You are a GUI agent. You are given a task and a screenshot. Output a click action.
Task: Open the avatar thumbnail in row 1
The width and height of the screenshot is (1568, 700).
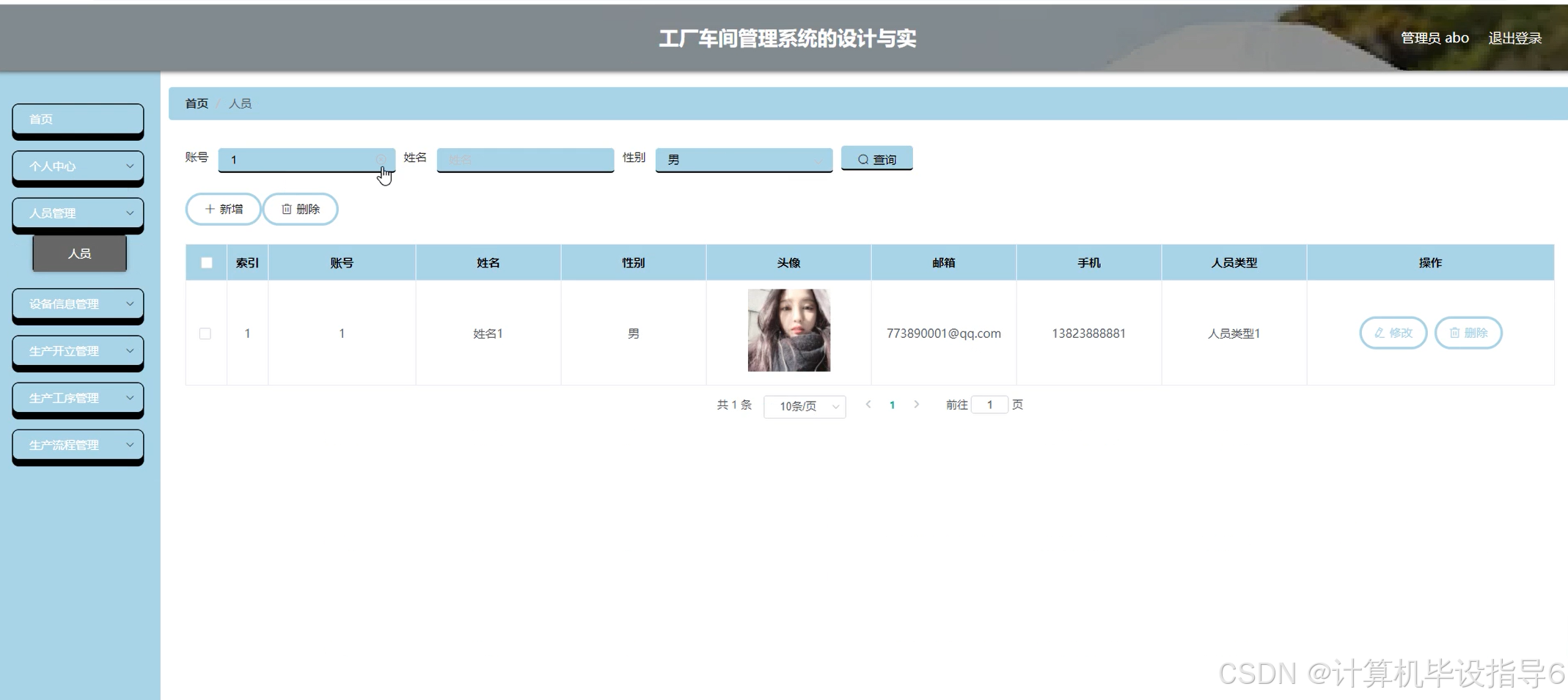[789, 330]
